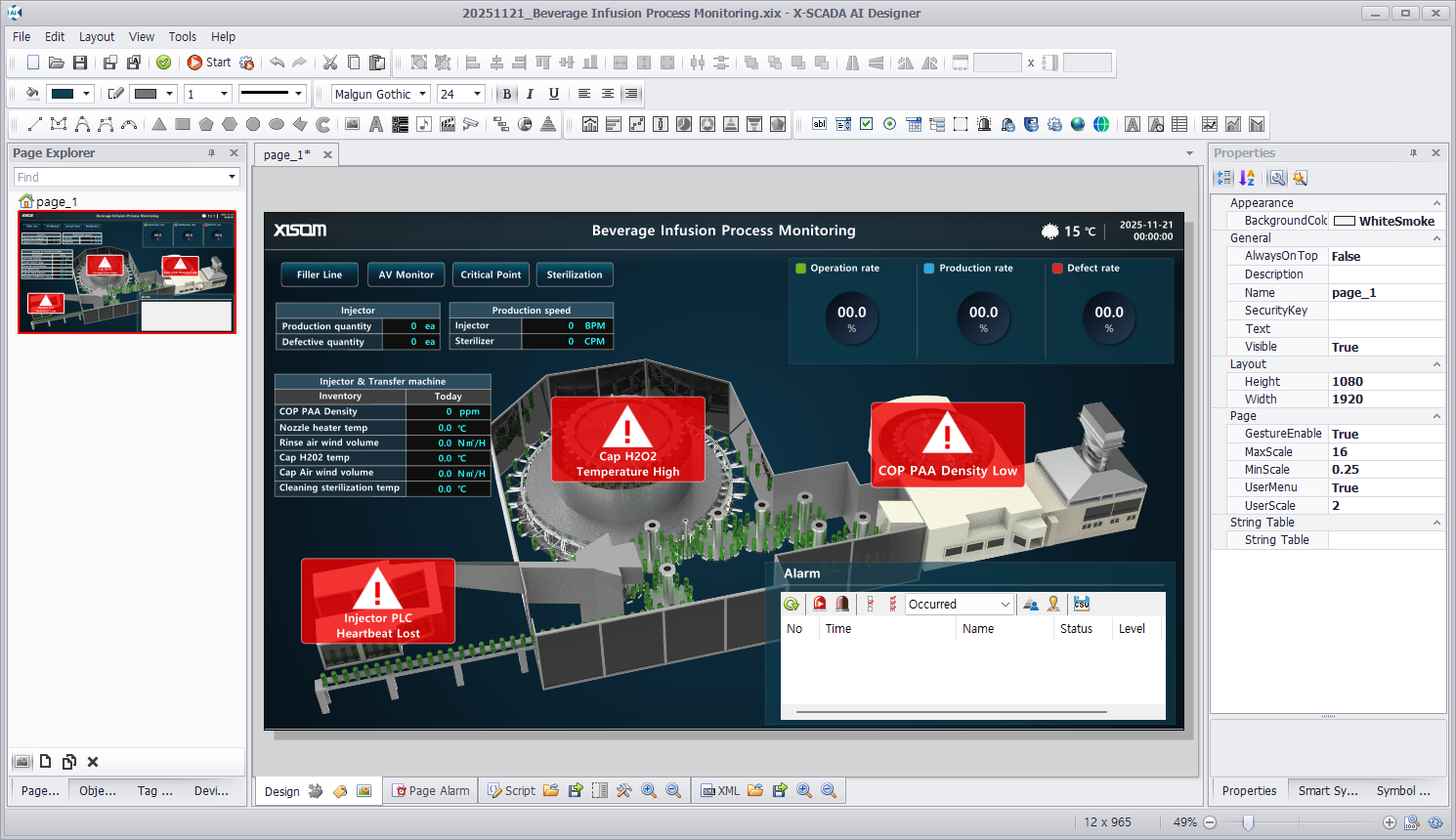Insert a Text object using the A tool
The height and width of the screenshot is (840, 1456).
point(375,124)
